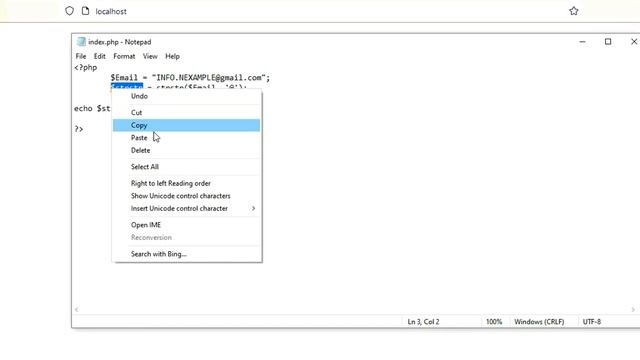Expand the Insert Unicode control character submenu
Viewport: 640px width, 360px height.
point(187,209)
